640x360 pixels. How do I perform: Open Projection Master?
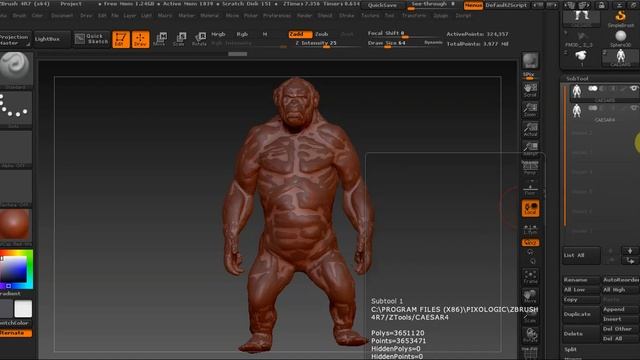(15, 40)
